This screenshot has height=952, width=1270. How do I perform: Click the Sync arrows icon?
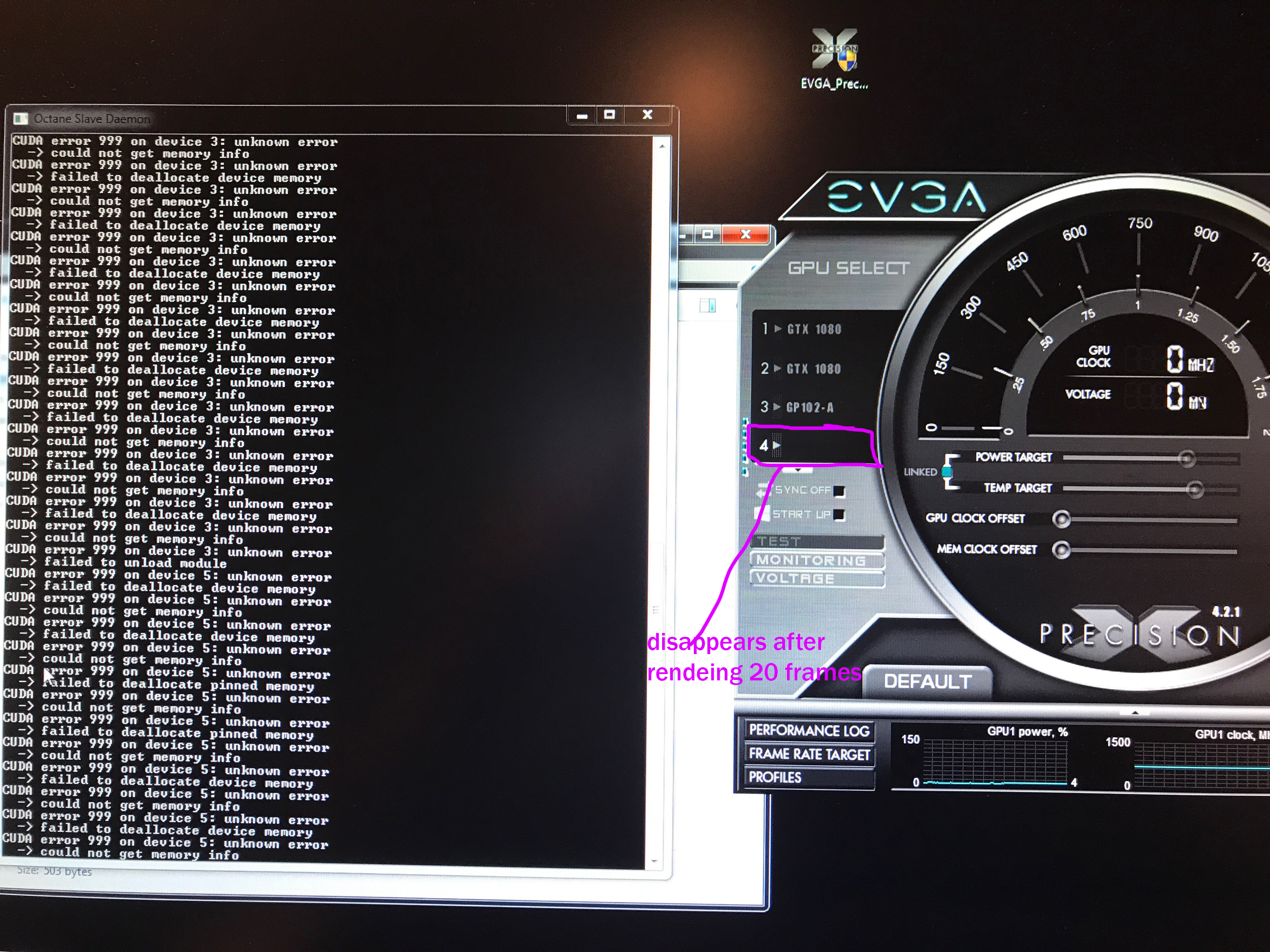[x=763, y=490]
